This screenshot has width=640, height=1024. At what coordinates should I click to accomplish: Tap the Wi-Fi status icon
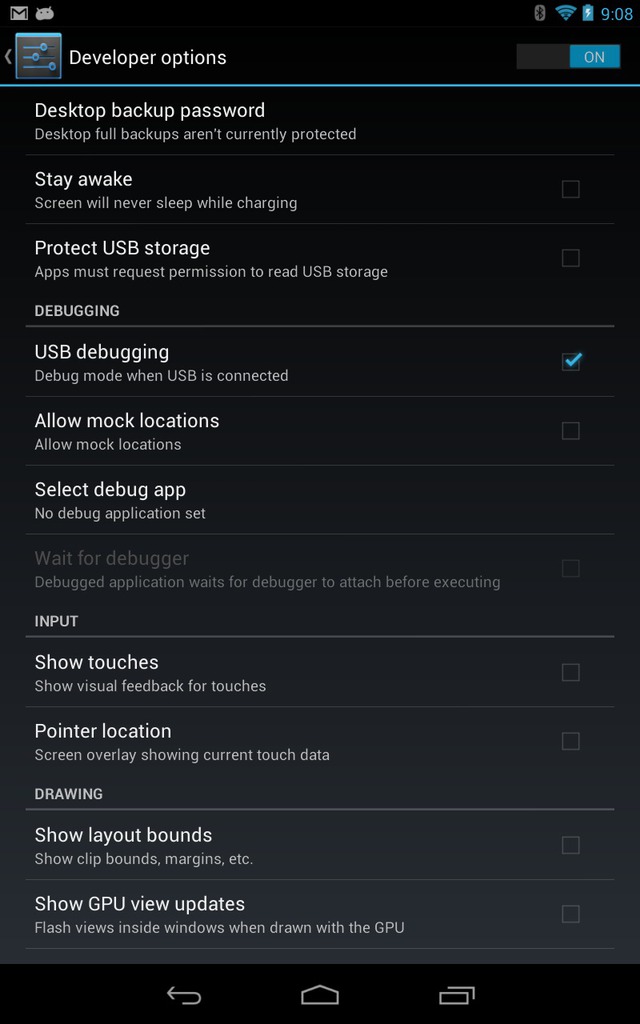(564, 13)
